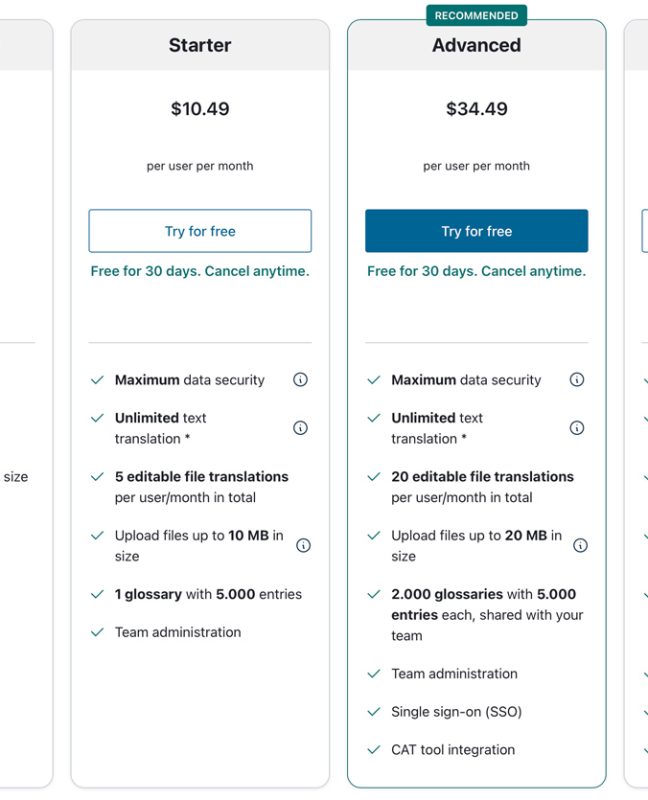Click Starter plan Maximum data security info icon
Viewport: 648px width, 800px height.
[x=300, y=380]
